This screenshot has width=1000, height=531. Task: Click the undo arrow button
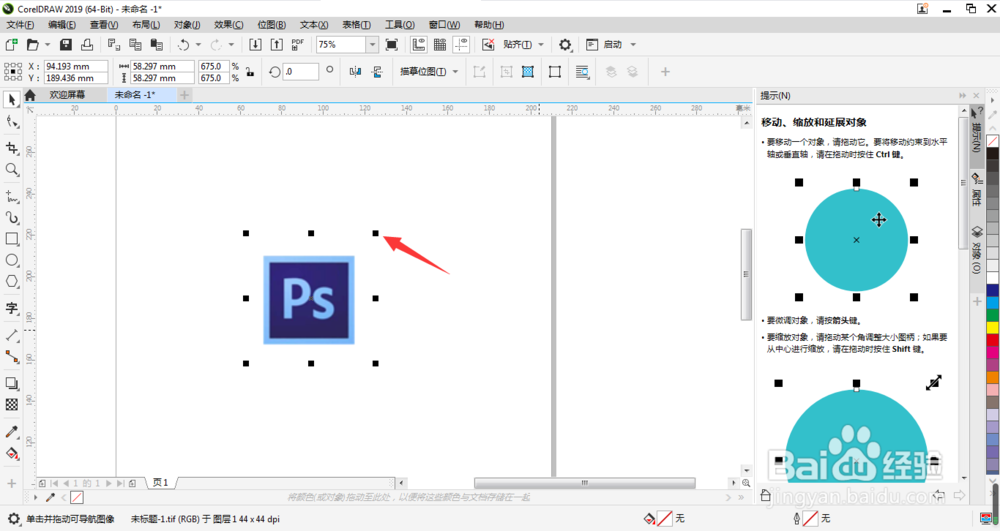[x=184, y=45]
